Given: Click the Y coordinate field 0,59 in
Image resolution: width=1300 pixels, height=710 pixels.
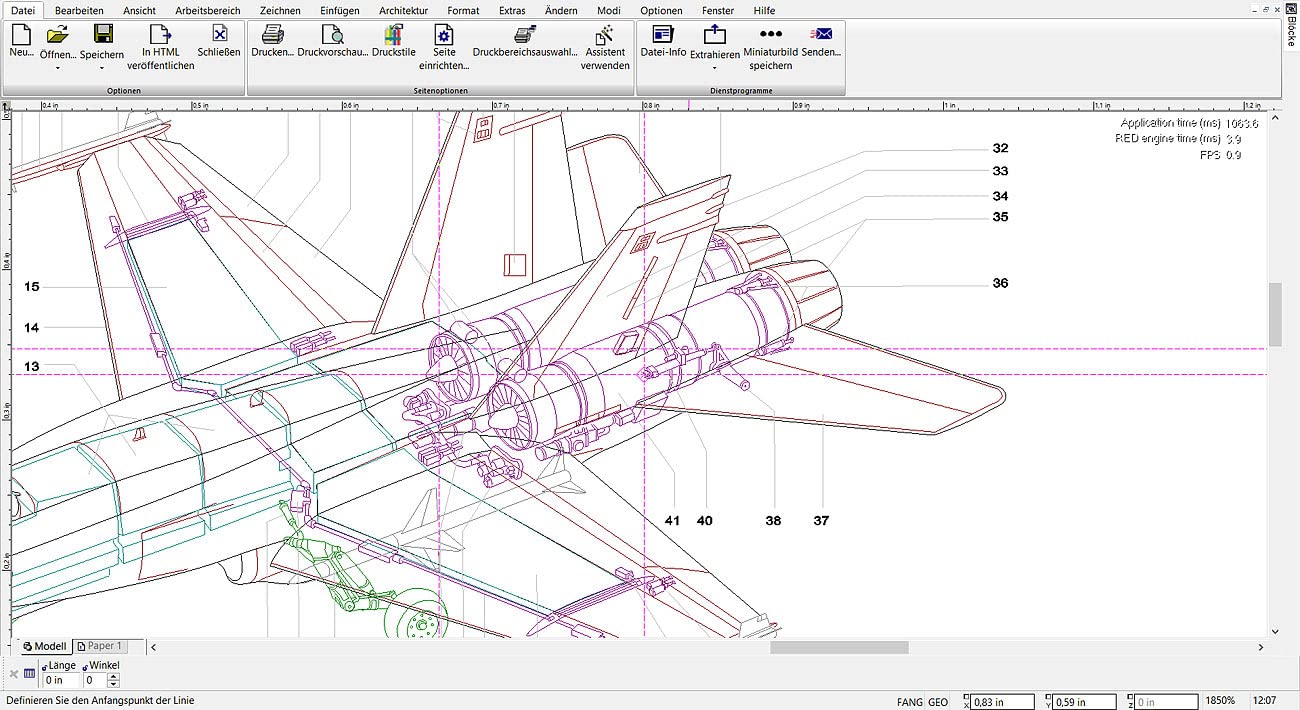Looking at the screenshot, I should tap(1085, 702).
